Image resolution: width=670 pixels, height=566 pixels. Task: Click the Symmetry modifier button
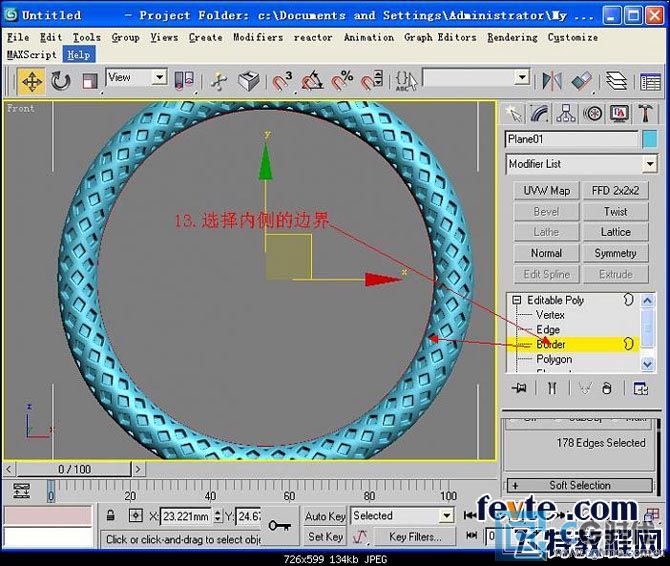(616, 253)
